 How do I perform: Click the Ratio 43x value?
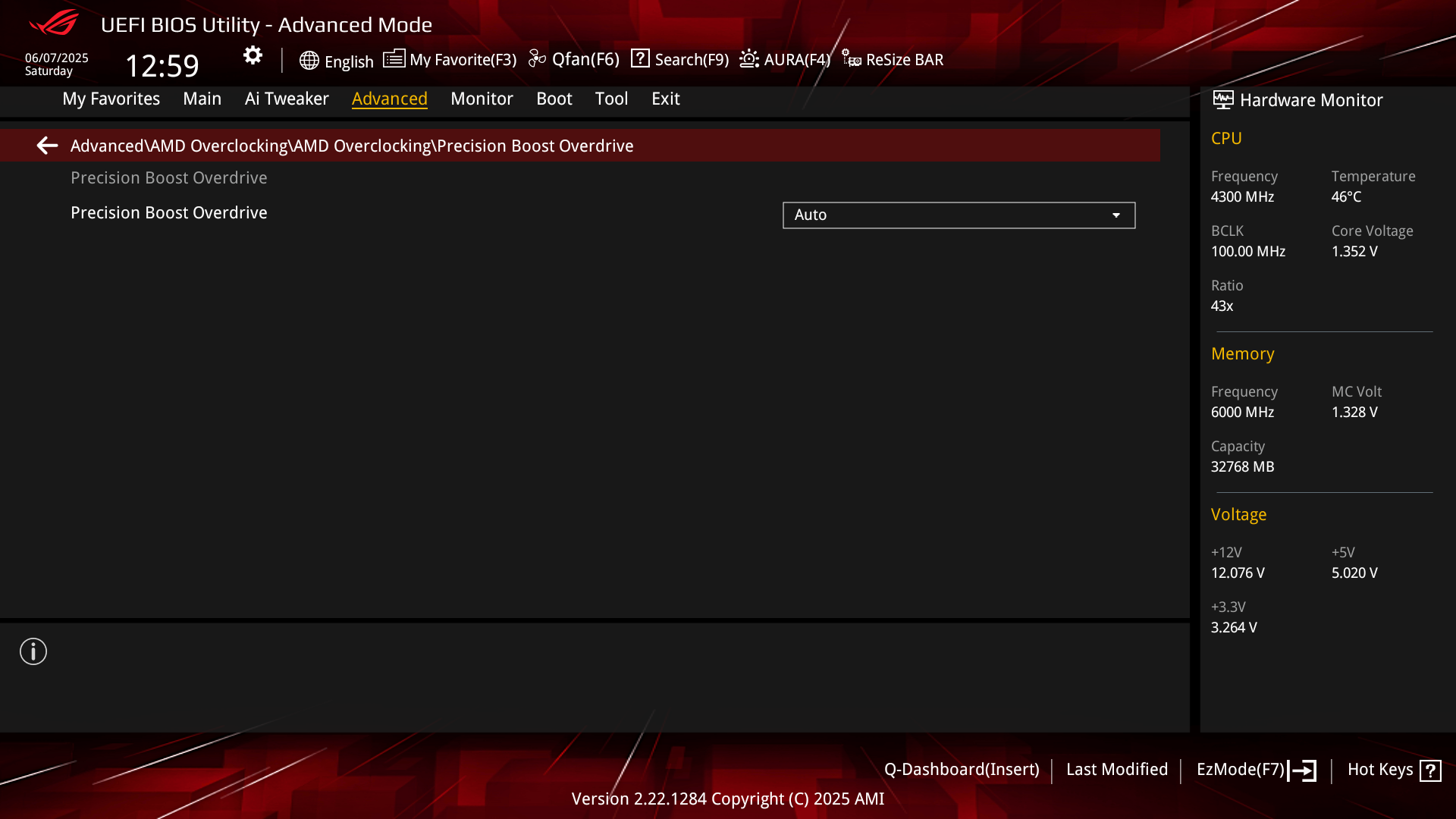(x=1222, y=306)
